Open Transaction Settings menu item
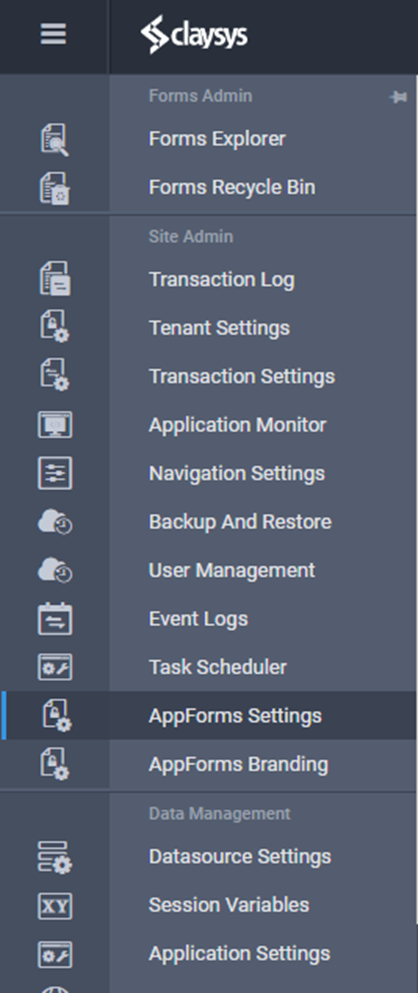Image resolution: width=418 pixels, height=993 pixels. pos(242,377)
